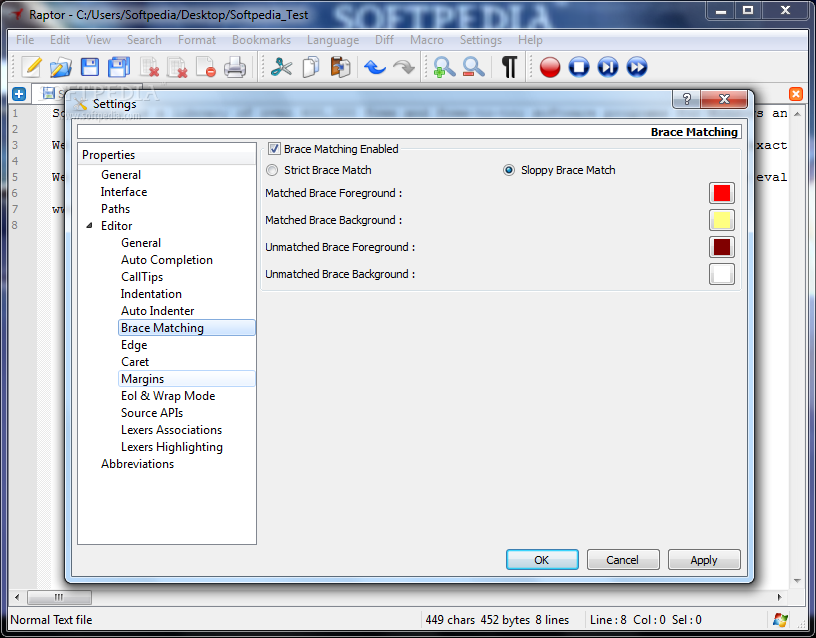Screen dimensions: 816x638
Task: Click the editor horizontal scrollbar thumb
Action: click(59, 597)
